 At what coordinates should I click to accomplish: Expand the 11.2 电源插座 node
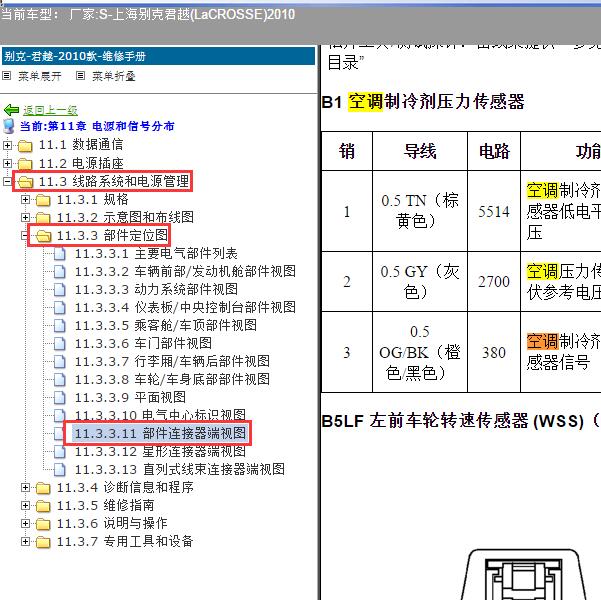point(7,163)
